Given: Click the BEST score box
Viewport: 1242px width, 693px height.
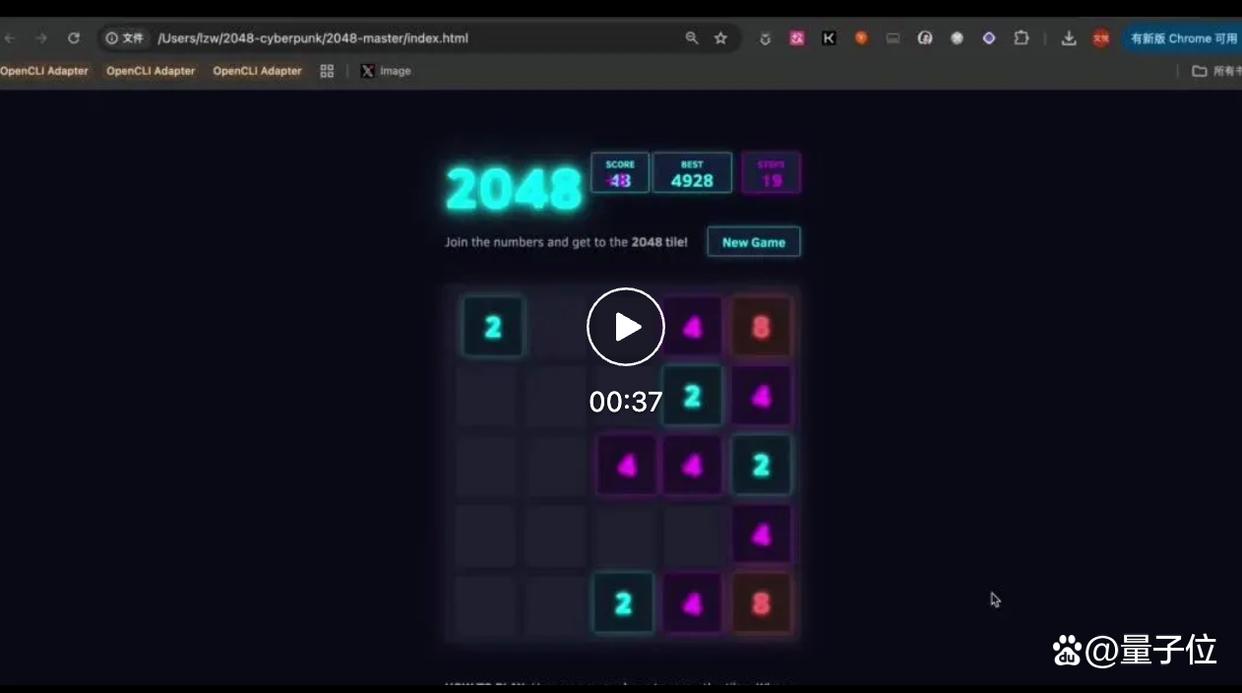Looking at the screenshot, I should click(692, 173).
